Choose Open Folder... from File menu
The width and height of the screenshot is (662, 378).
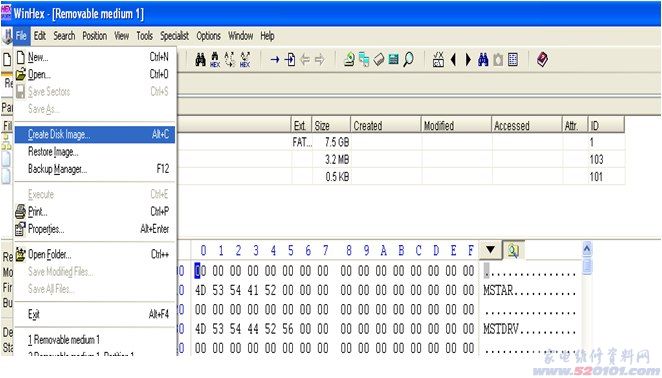point(95,254)
